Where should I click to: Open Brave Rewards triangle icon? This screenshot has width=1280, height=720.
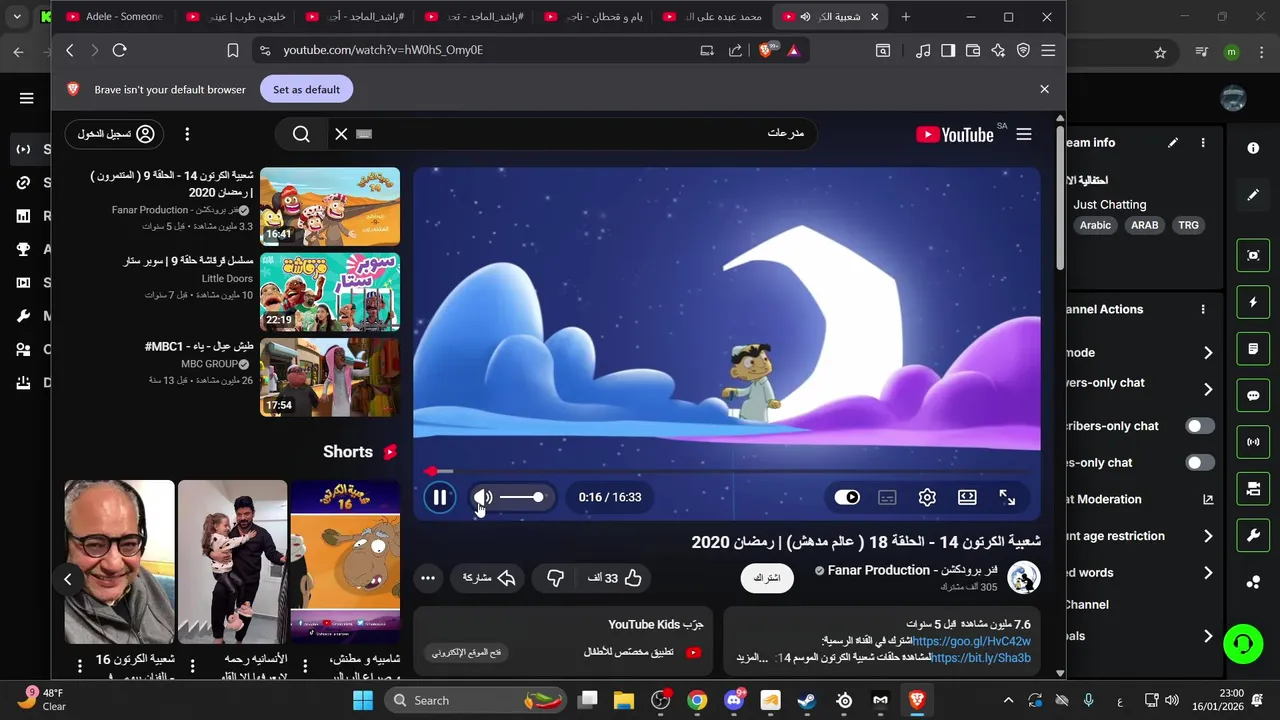tap(793, 50)
